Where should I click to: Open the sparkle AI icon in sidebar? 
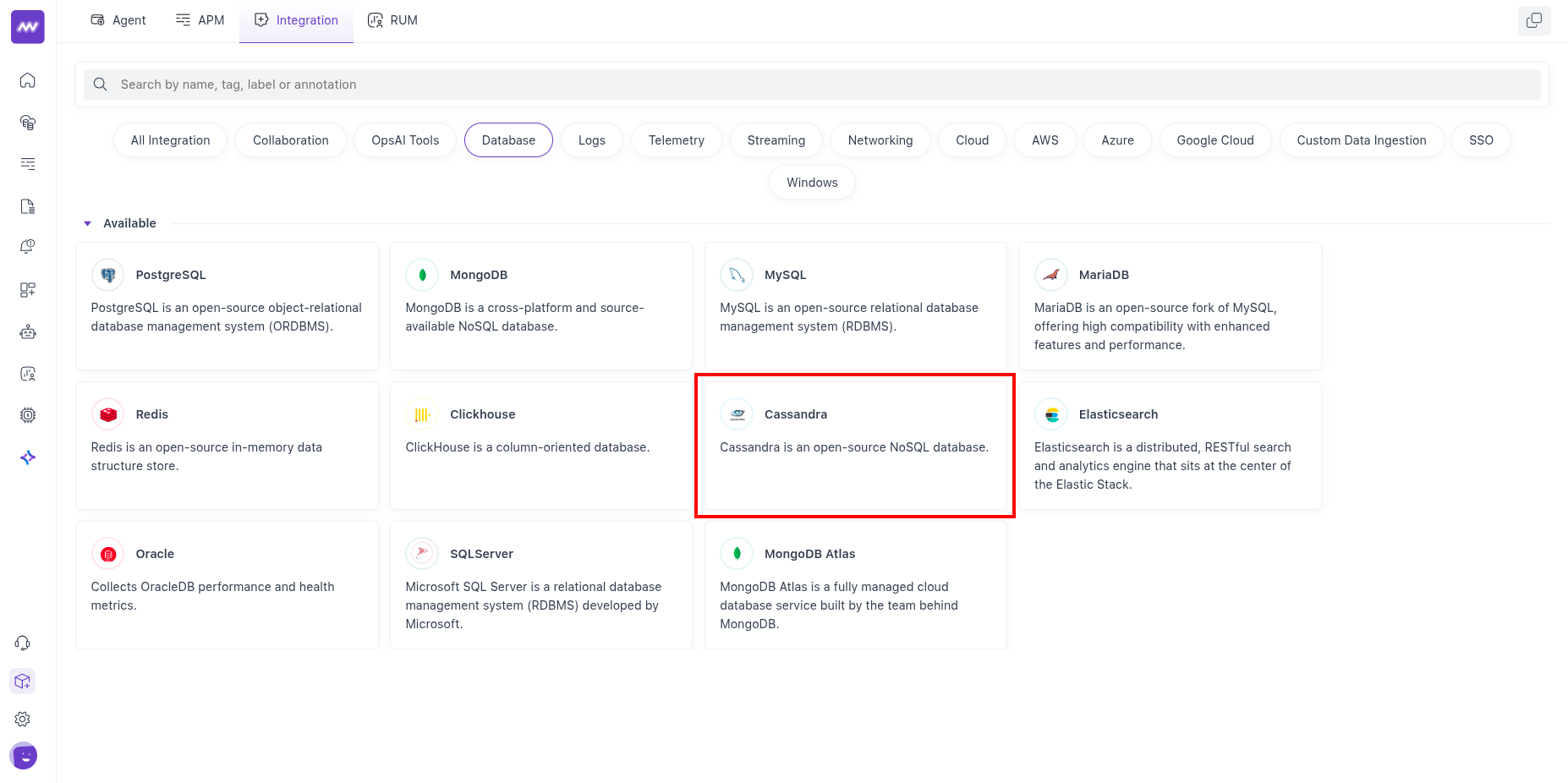(28, 457)
